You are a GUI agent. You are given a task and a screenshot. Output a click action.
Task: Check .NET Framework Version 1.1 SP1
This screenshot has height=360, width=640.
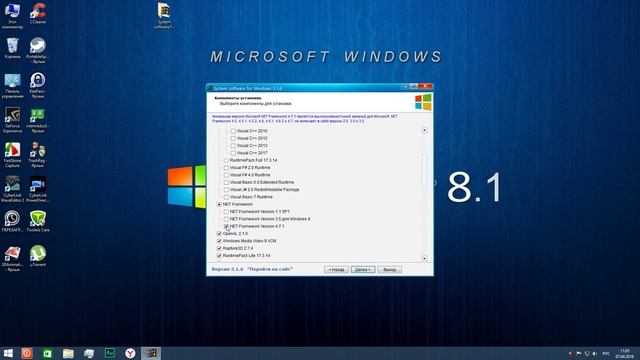tap(226, 212)
